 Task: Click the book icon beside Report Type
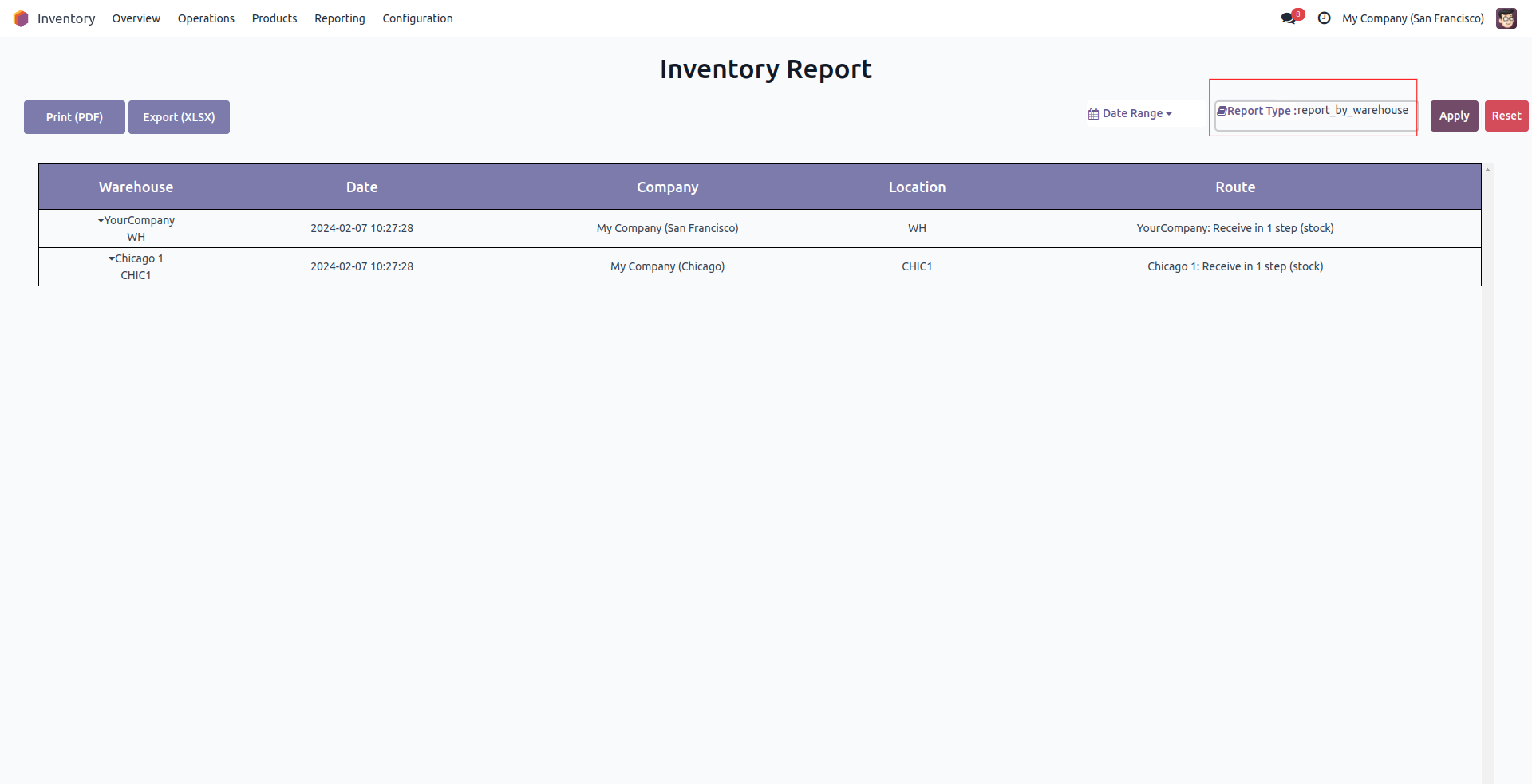click(x=1221, y=111)
